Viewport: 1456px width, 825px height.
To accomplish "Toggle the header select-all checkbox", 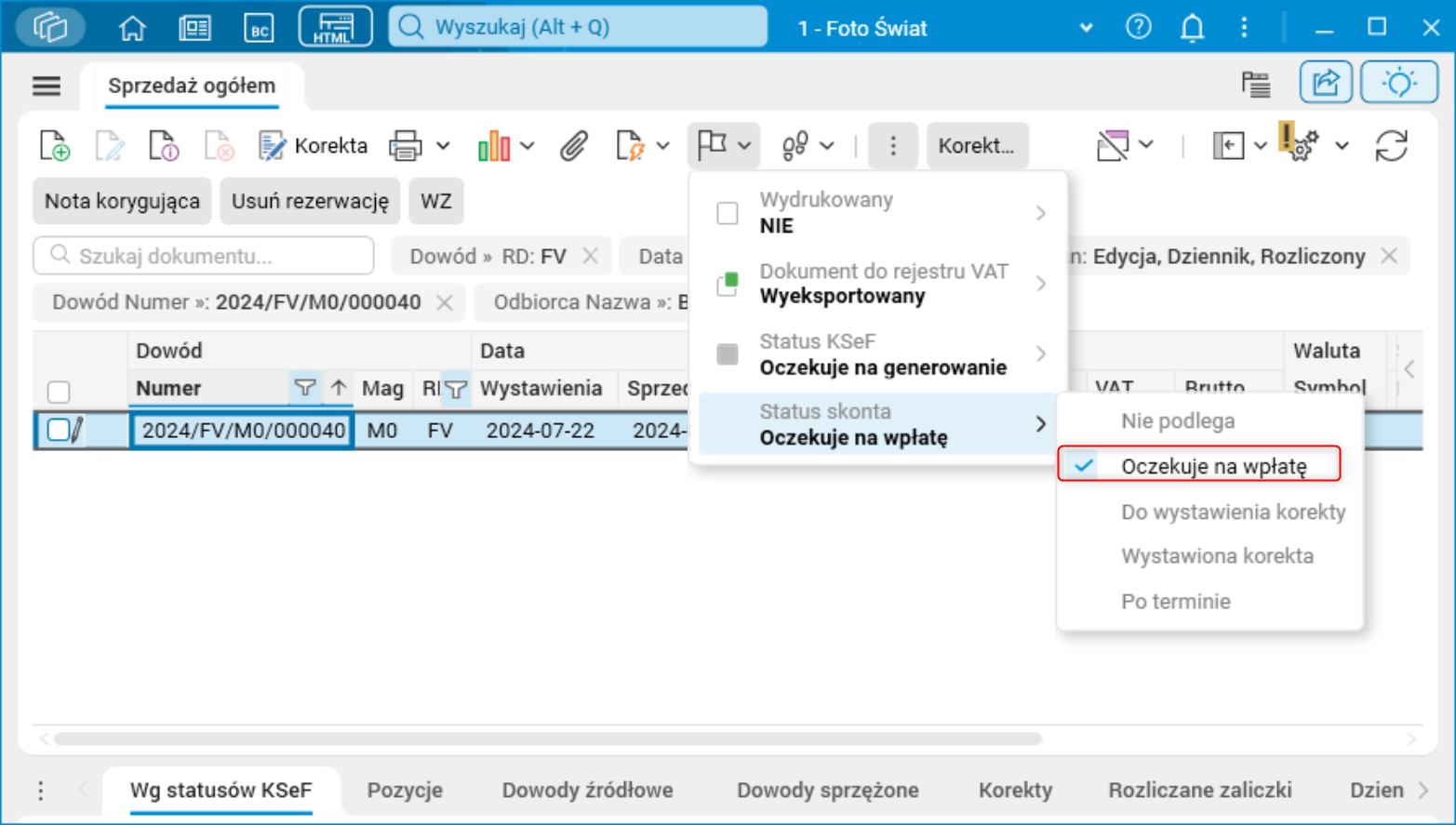I will click(x=59, y=389).
